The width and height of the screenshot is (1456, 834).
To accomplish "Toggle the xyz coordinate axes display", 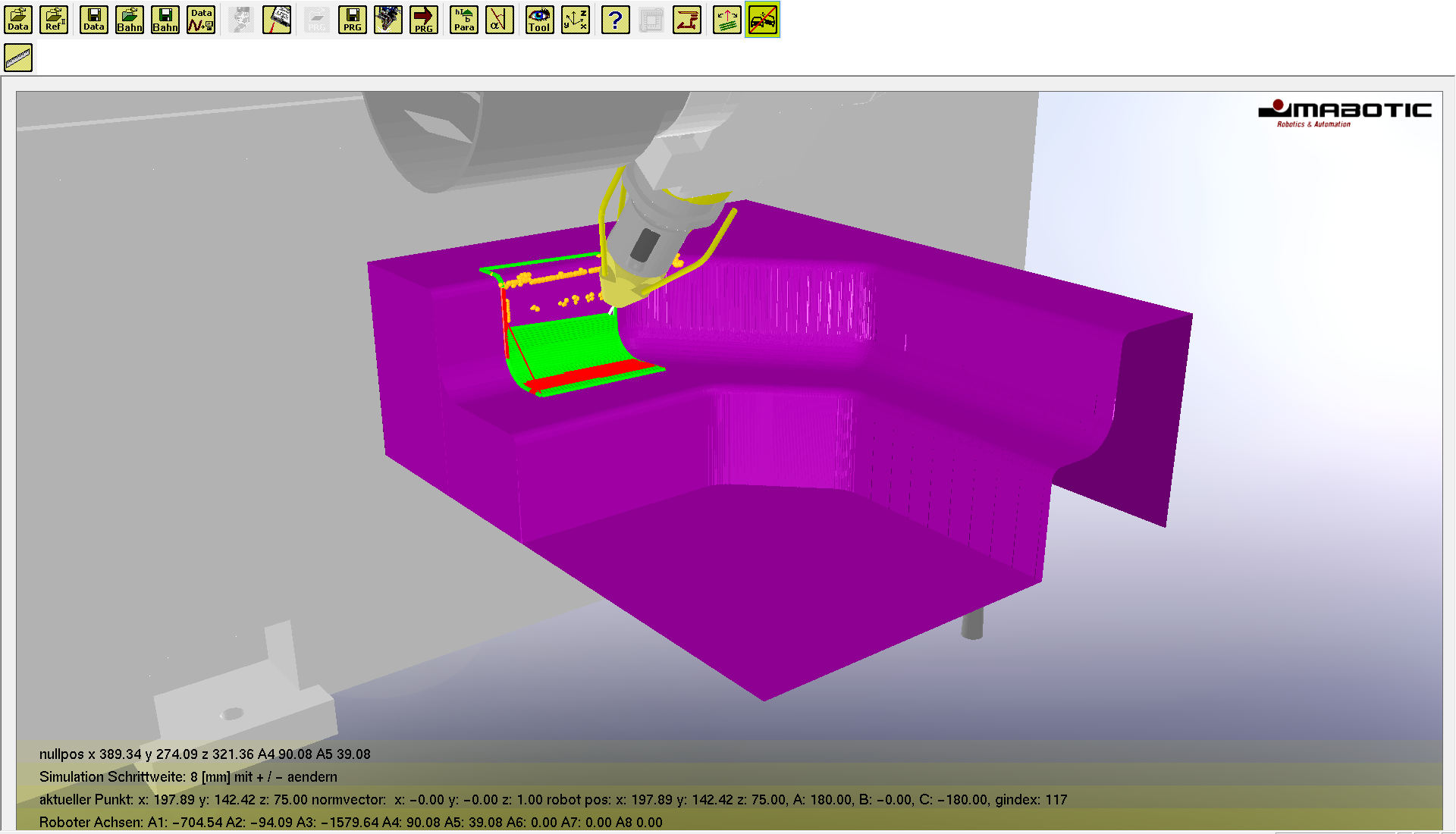I will (x=576, y=20).
